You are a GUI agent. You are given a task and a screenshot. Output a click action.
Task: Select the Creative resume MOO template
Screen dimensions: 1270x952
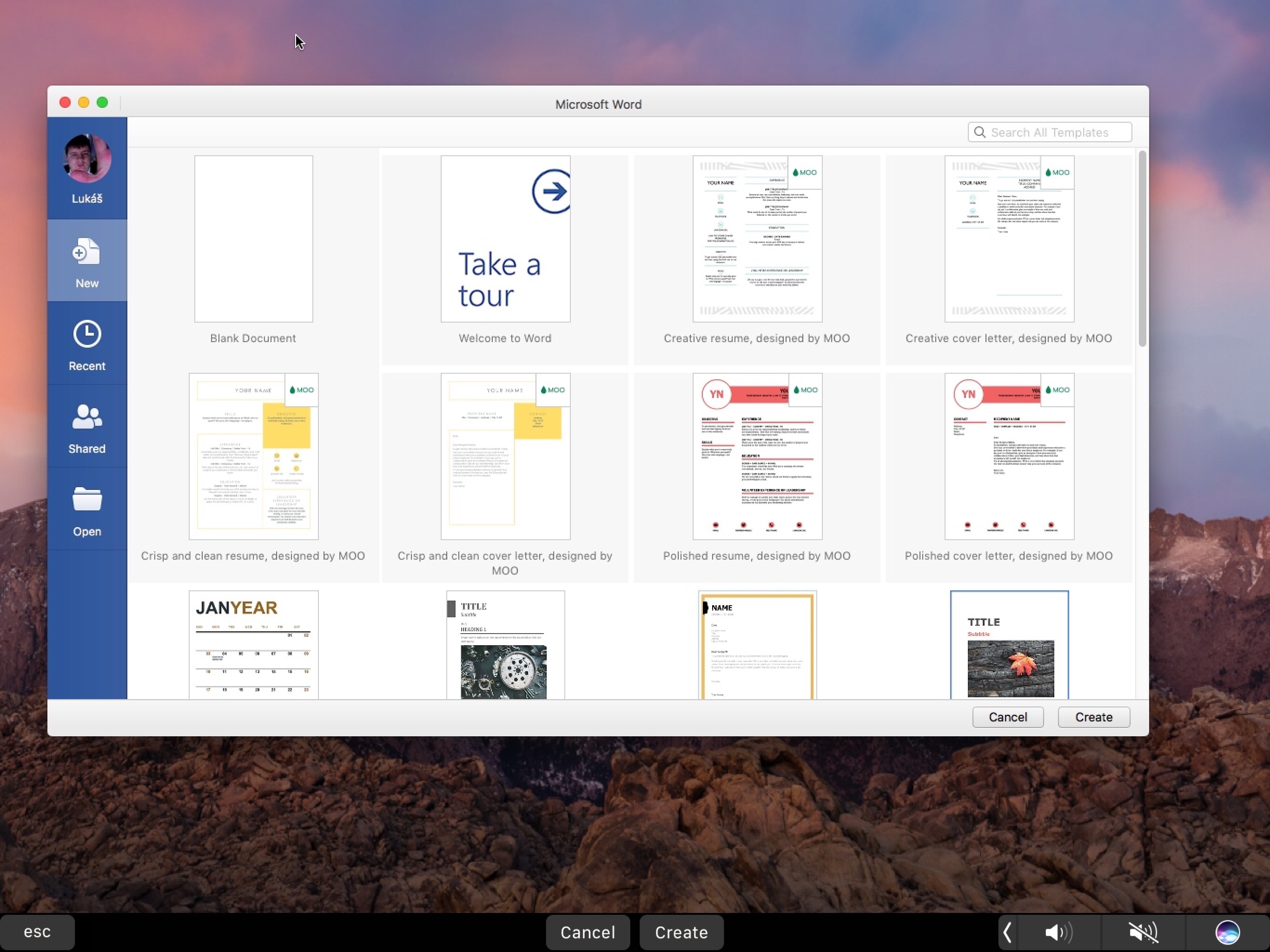click(757, 238)
